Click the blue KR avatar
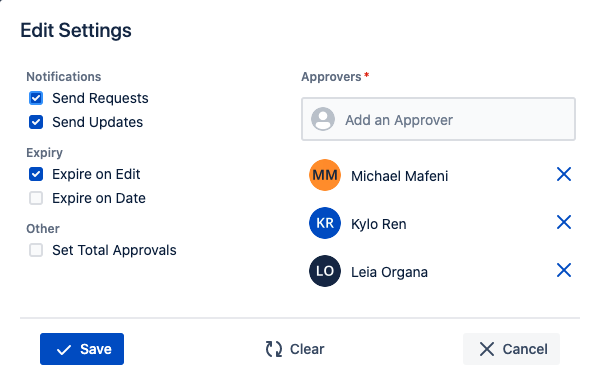 [325, 223]
